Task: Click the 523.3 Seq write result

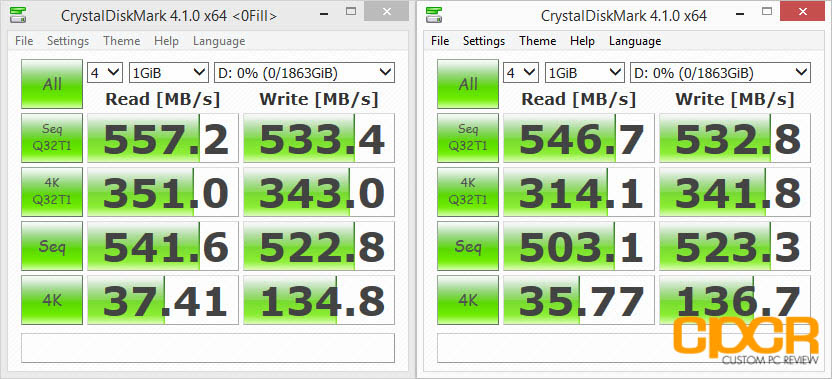Action: (x=735, y=246)
